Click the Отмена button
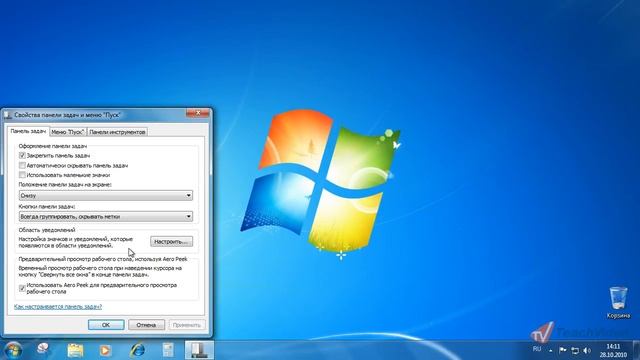This screenshot has height=360, width=640. (146, 325)
